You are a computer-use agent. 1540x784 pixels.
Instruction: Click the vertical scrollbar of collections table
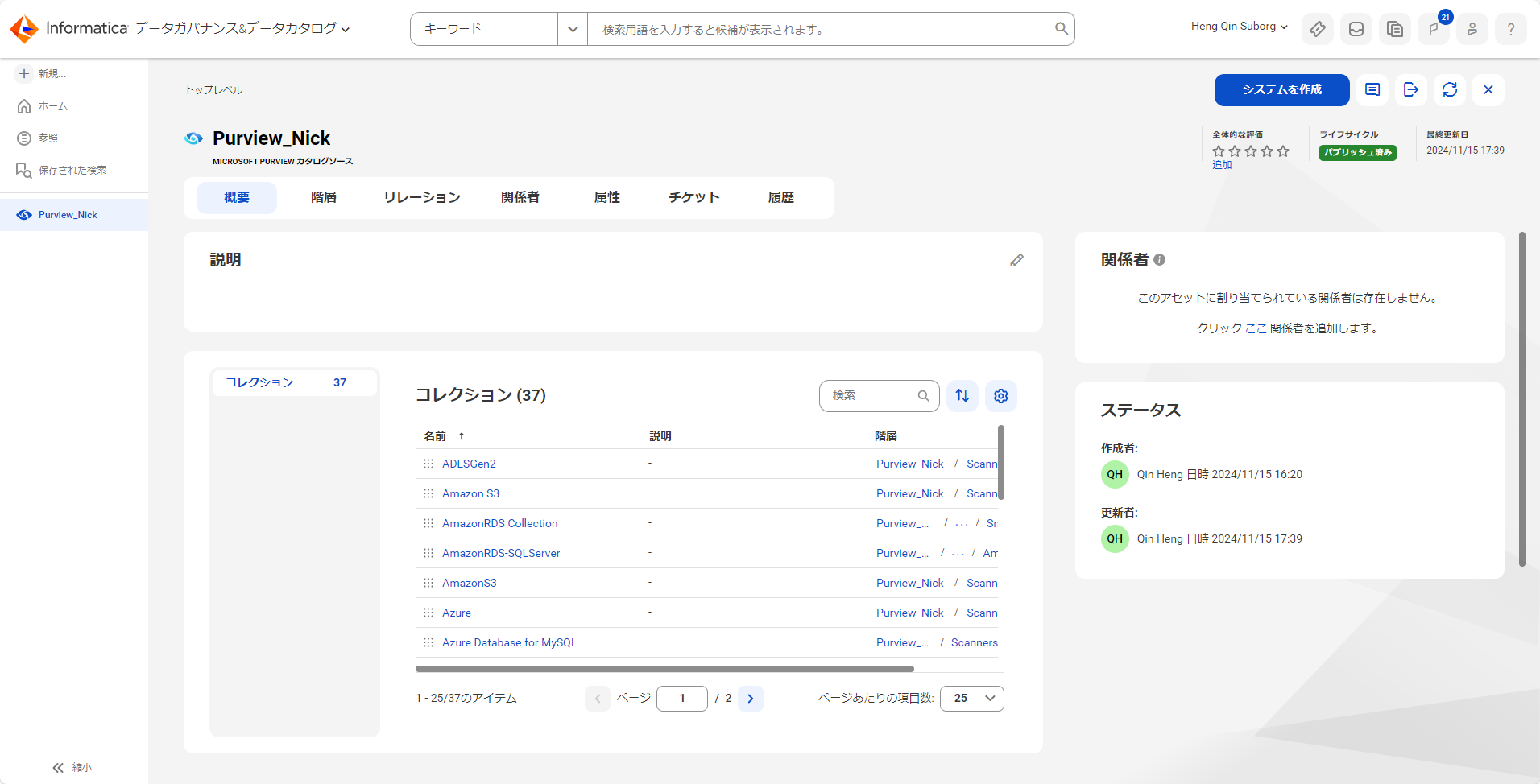[x=1001, y=463]
